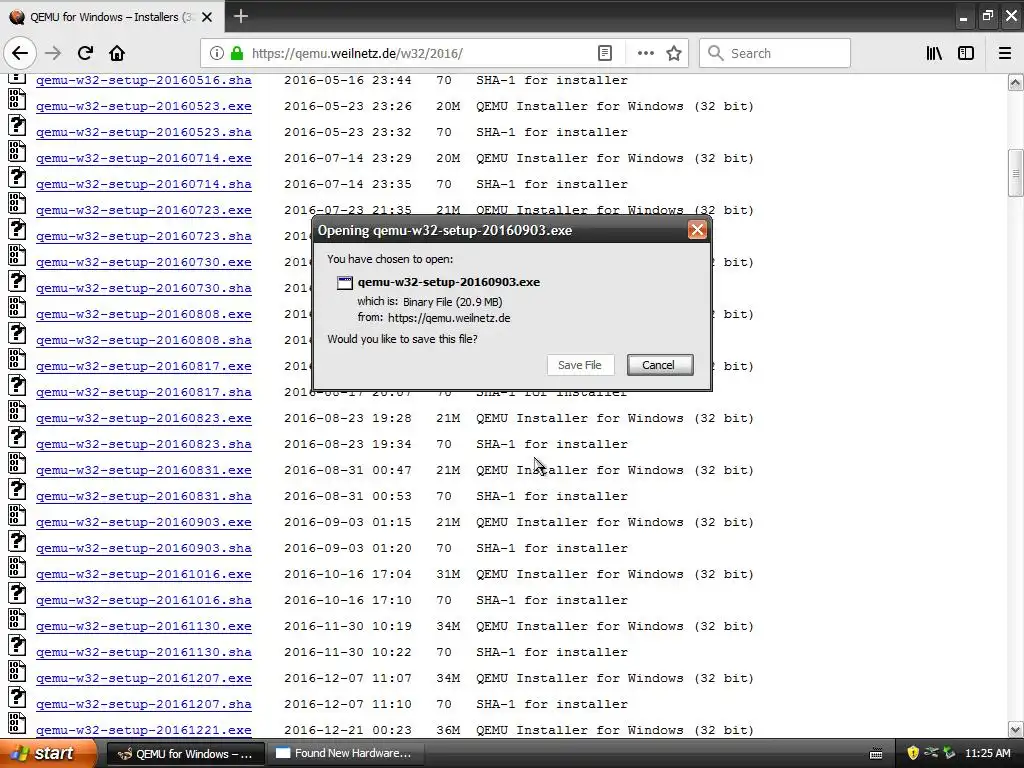Open link qemu-w32-setup-20160823.exe

tap(144, 419)
